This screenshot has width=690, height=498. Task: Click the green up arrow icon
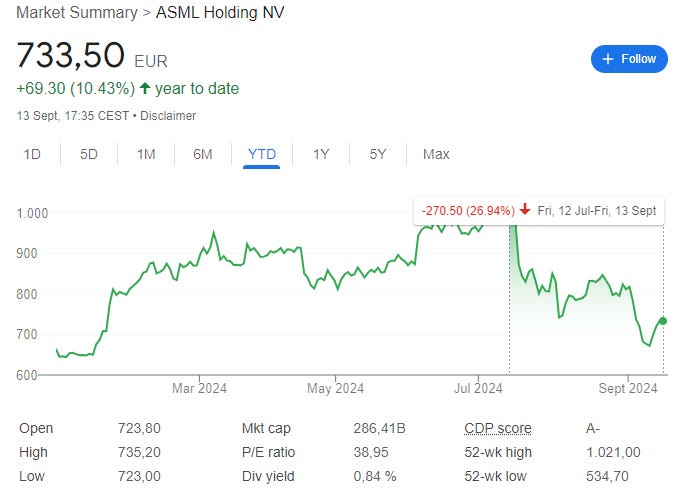click(145, 88)
